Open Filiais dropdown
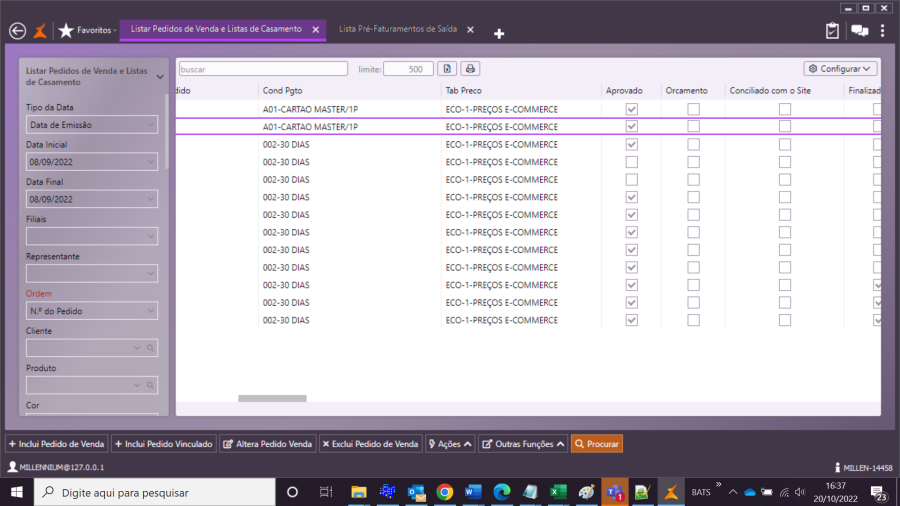The image size is (900, 506). click(92, 236)
